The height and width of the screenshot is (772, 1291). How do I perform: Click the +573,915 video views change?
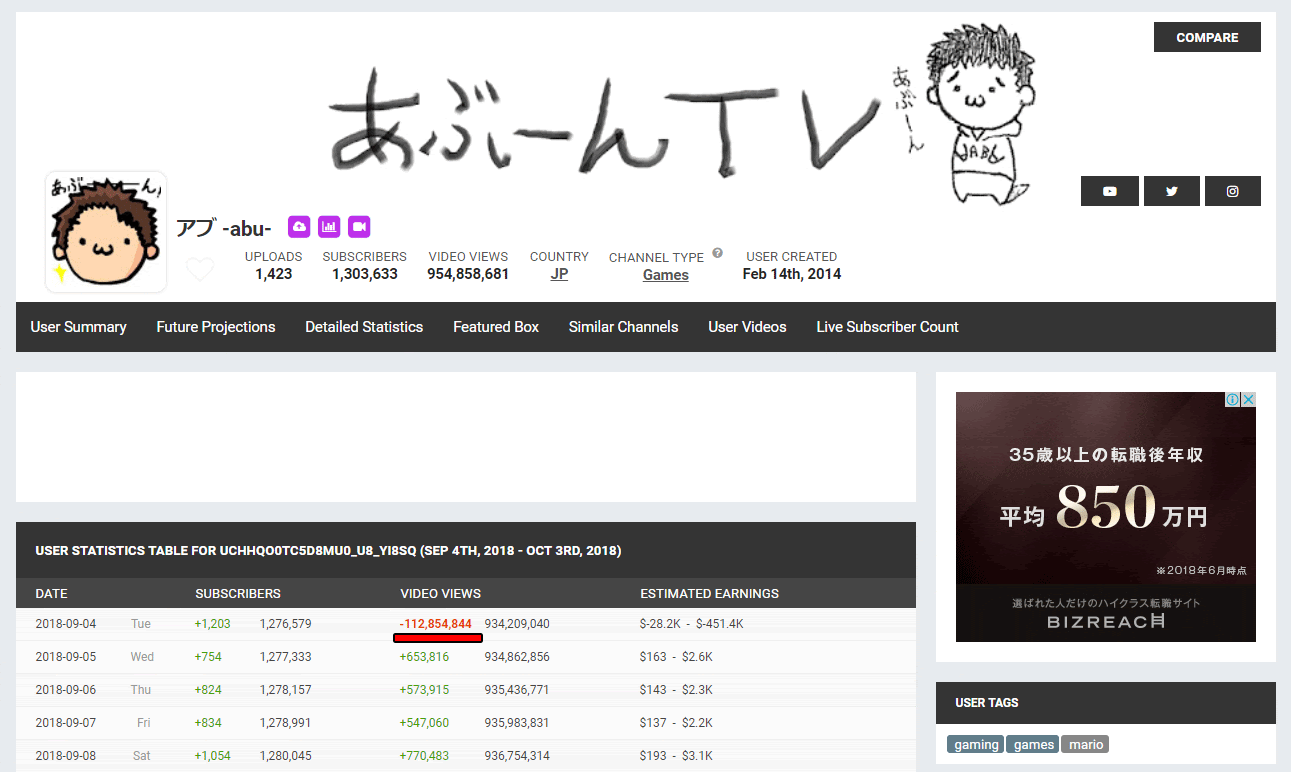(424, 690)
